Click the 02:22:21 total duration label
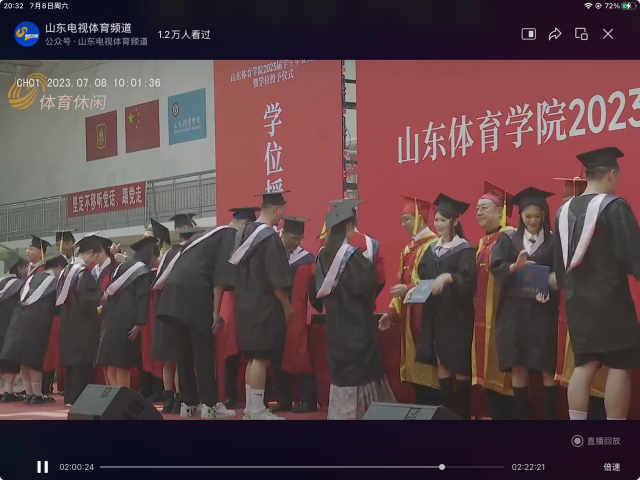The image size is (640, 480). 529,467
